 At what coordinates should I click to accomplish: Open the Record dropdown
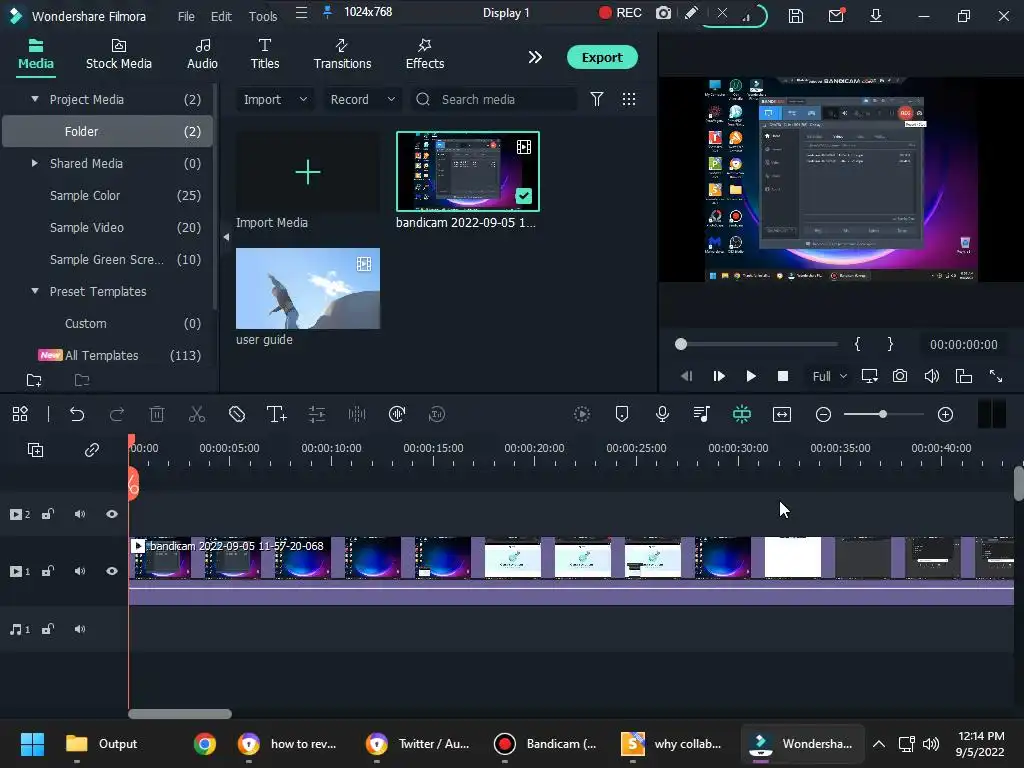[362, 99]
